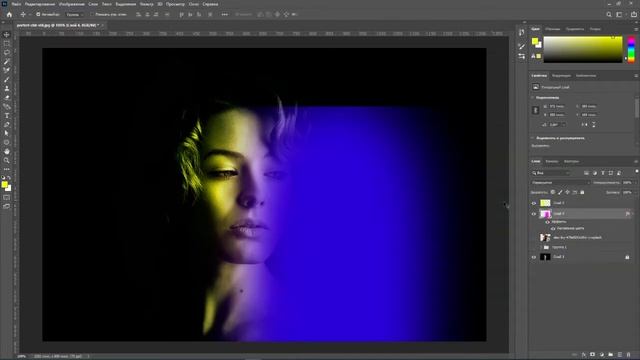Open the Edit Toolbar three-dots button
Screen dimensions: 640x360
coord(7,169)
